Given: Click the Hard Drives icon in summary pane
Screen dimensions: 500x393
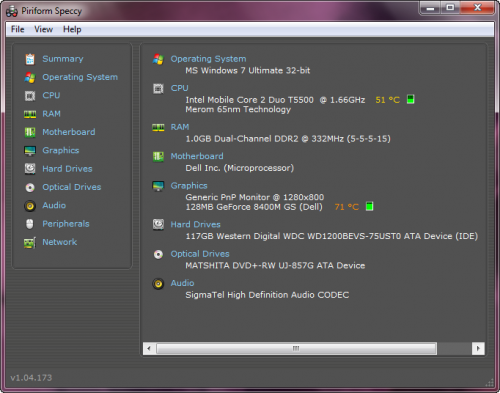Looking at the screenshot, I should pos(158,225).
